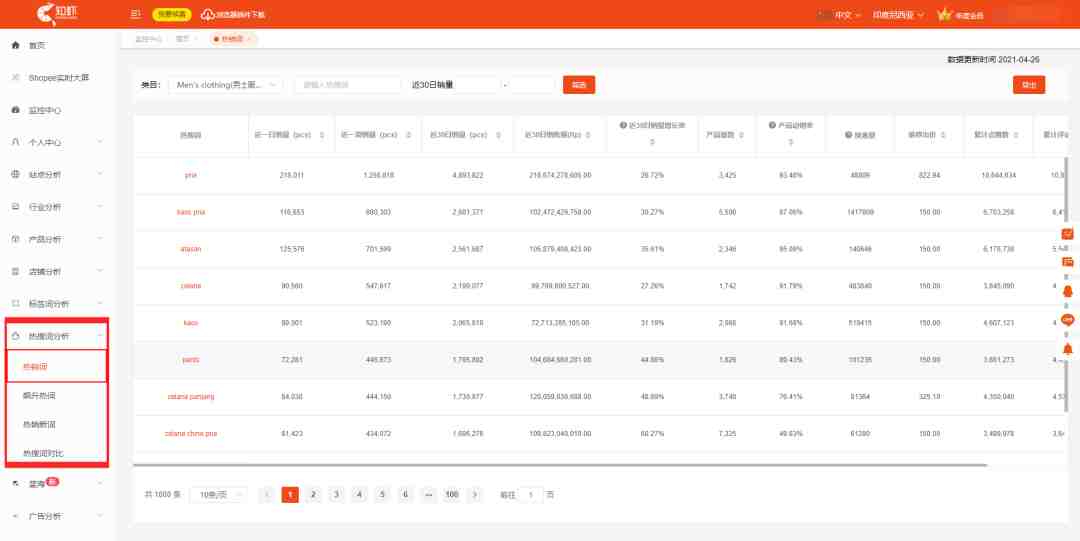Select the 热搜词 submenu item
This screenshot has width=1080, height=541.
pyautogui.click(x=56, y=367)
